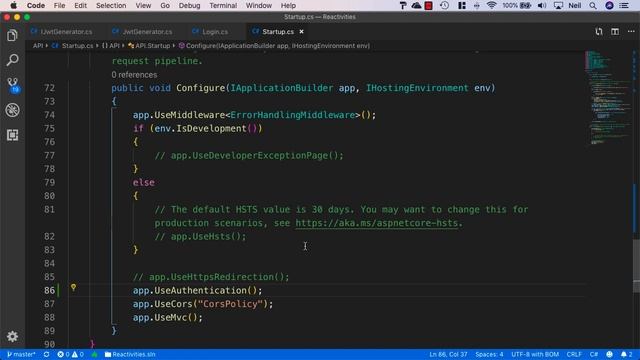Open the Explorer view in activity bar
Viewport: 640px width, 360px height.
tap(12, 36)
